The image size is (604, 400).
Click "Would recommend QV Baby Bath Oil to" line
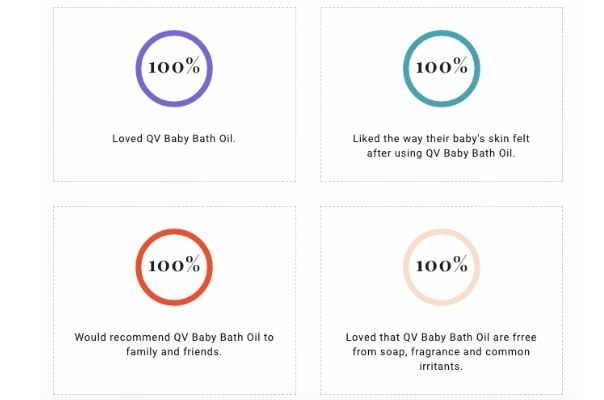click(174, 337)
